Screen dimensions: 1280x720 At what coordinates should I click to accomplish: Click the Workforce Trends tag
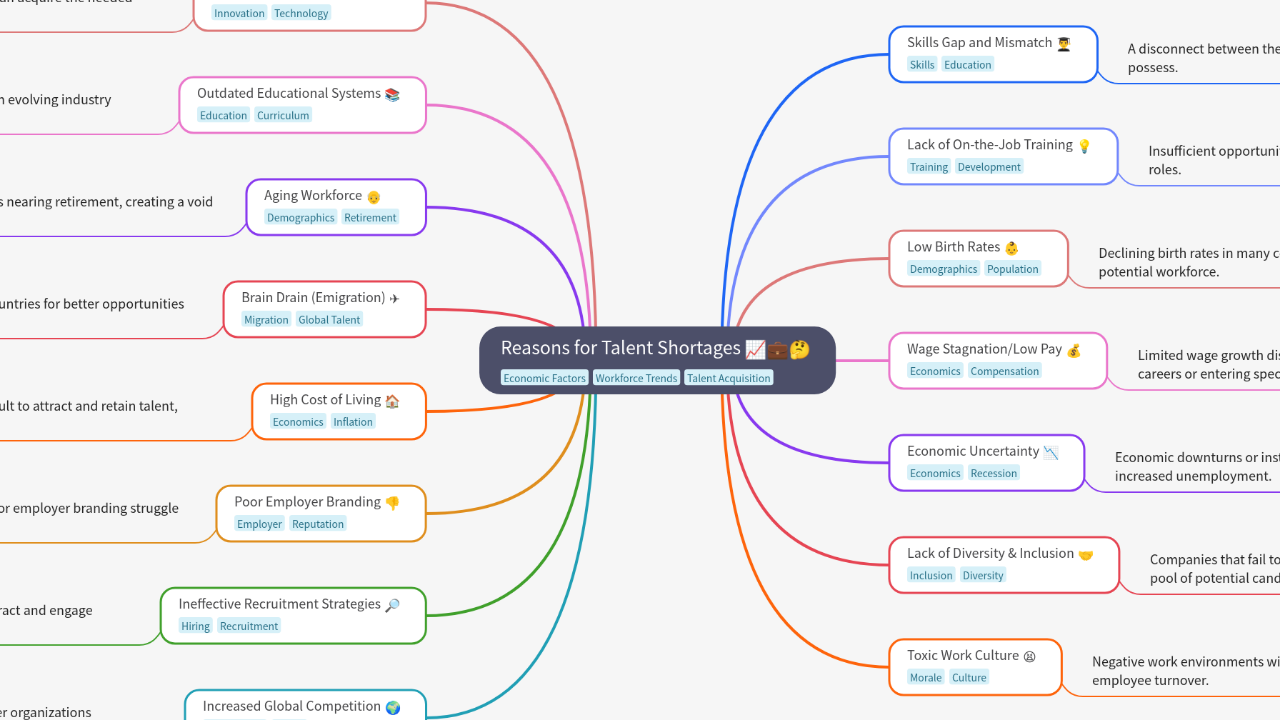(x=636, y=378)
